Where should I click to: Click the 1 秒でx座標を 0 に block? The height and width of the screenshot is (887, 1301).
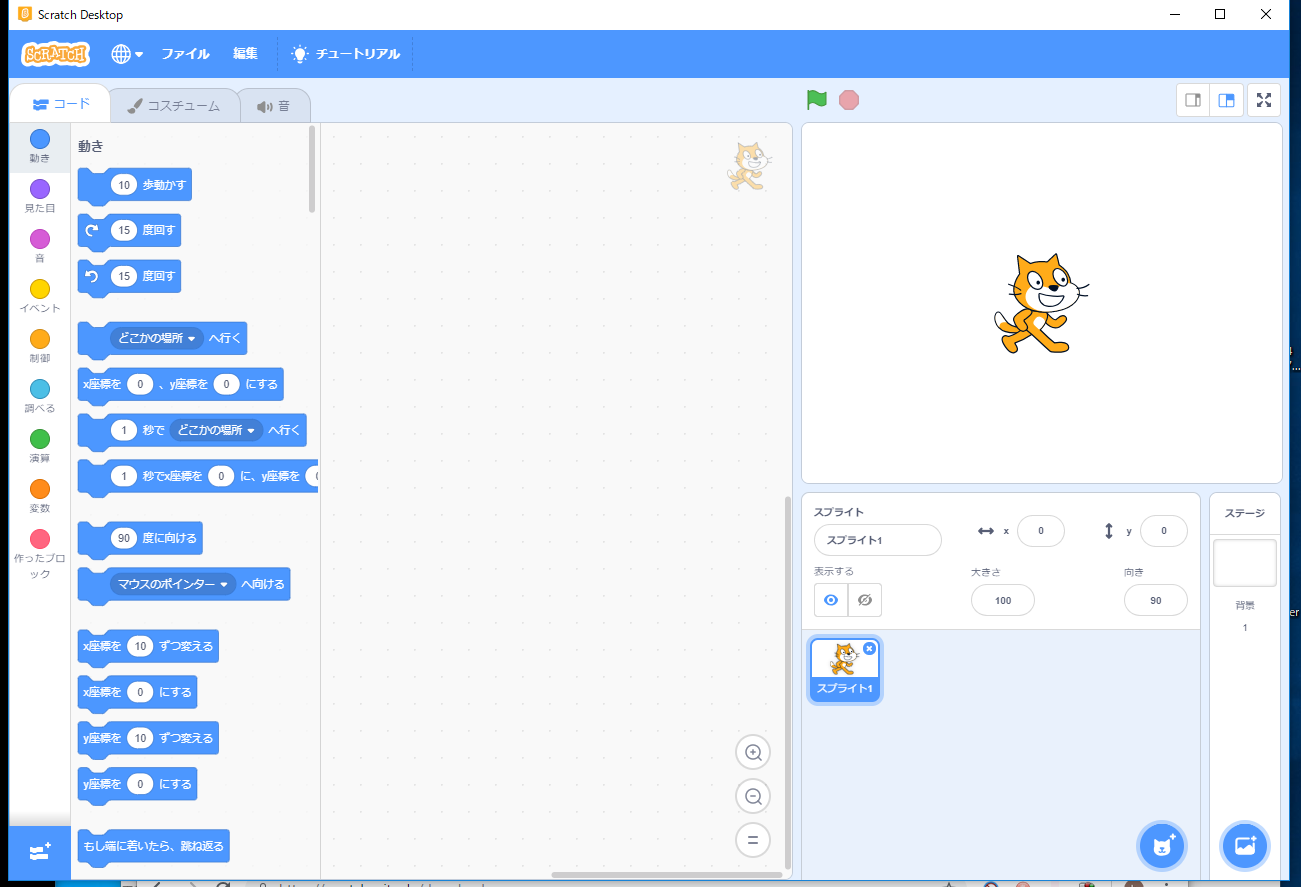pos(198,478)
